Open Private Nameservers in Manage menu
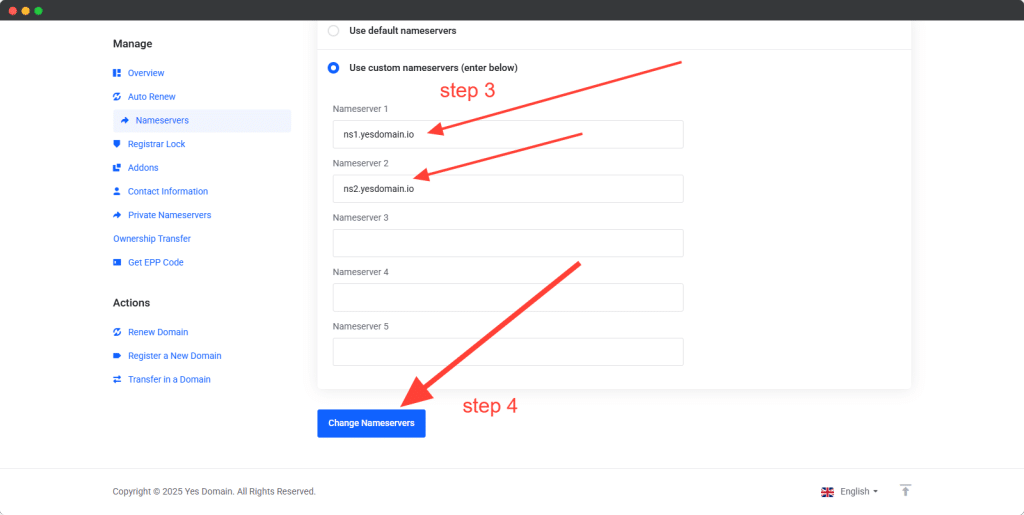Image resolution: width=1024 pixels, height=515 pixels. (x=169, y=215)
